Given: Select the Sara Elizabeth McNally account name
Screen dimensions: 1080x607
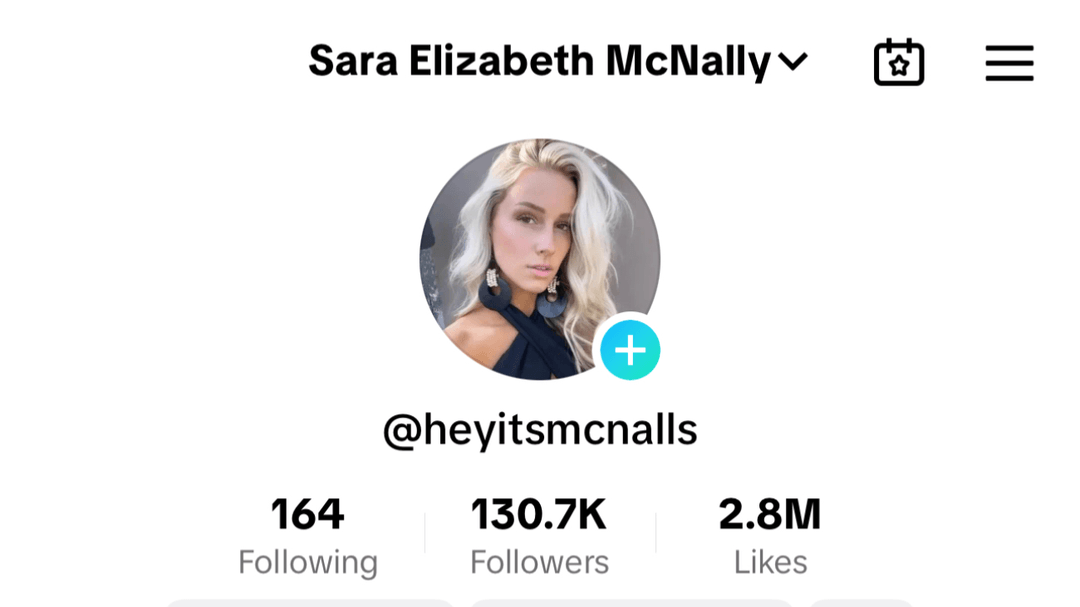Looking at the screenshot, I should (x=539, y=61).
